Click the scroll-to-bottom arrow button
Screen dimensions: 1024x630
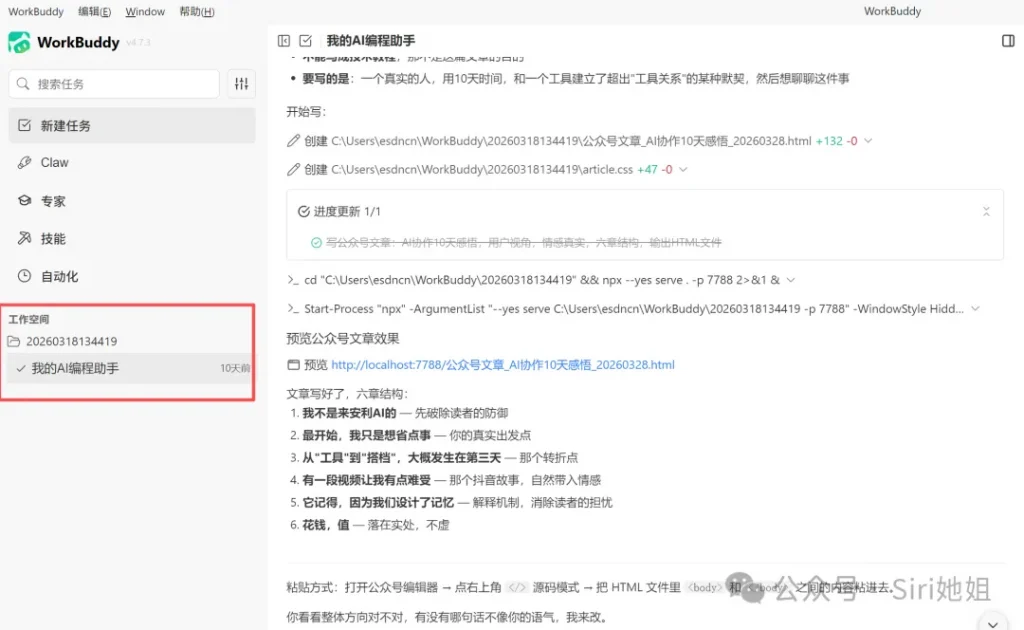tap(991, 620)
